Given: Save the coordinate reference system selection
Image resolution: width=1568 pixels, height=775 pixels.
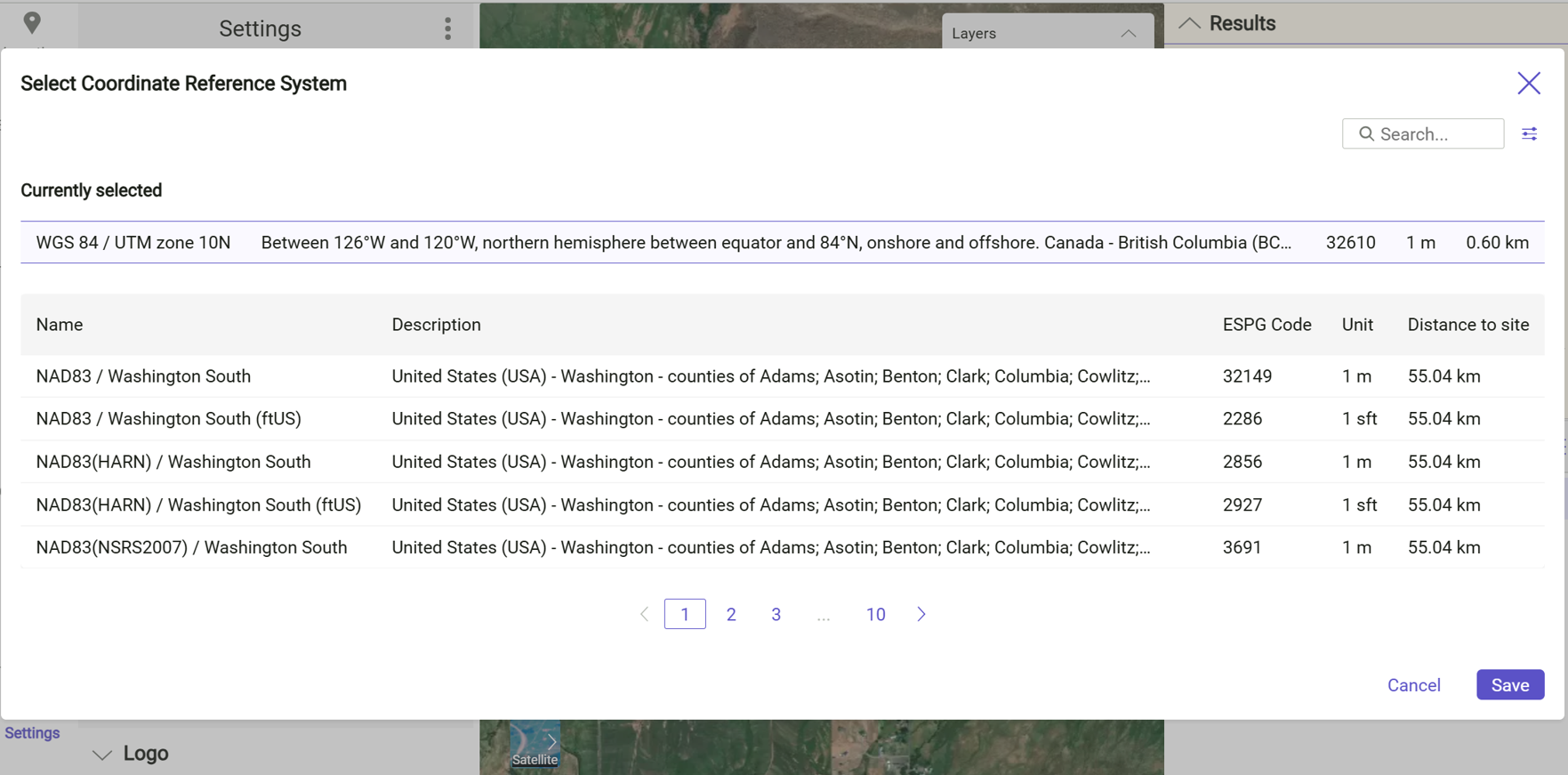Looking at the screenshot, I should 1509,685.
